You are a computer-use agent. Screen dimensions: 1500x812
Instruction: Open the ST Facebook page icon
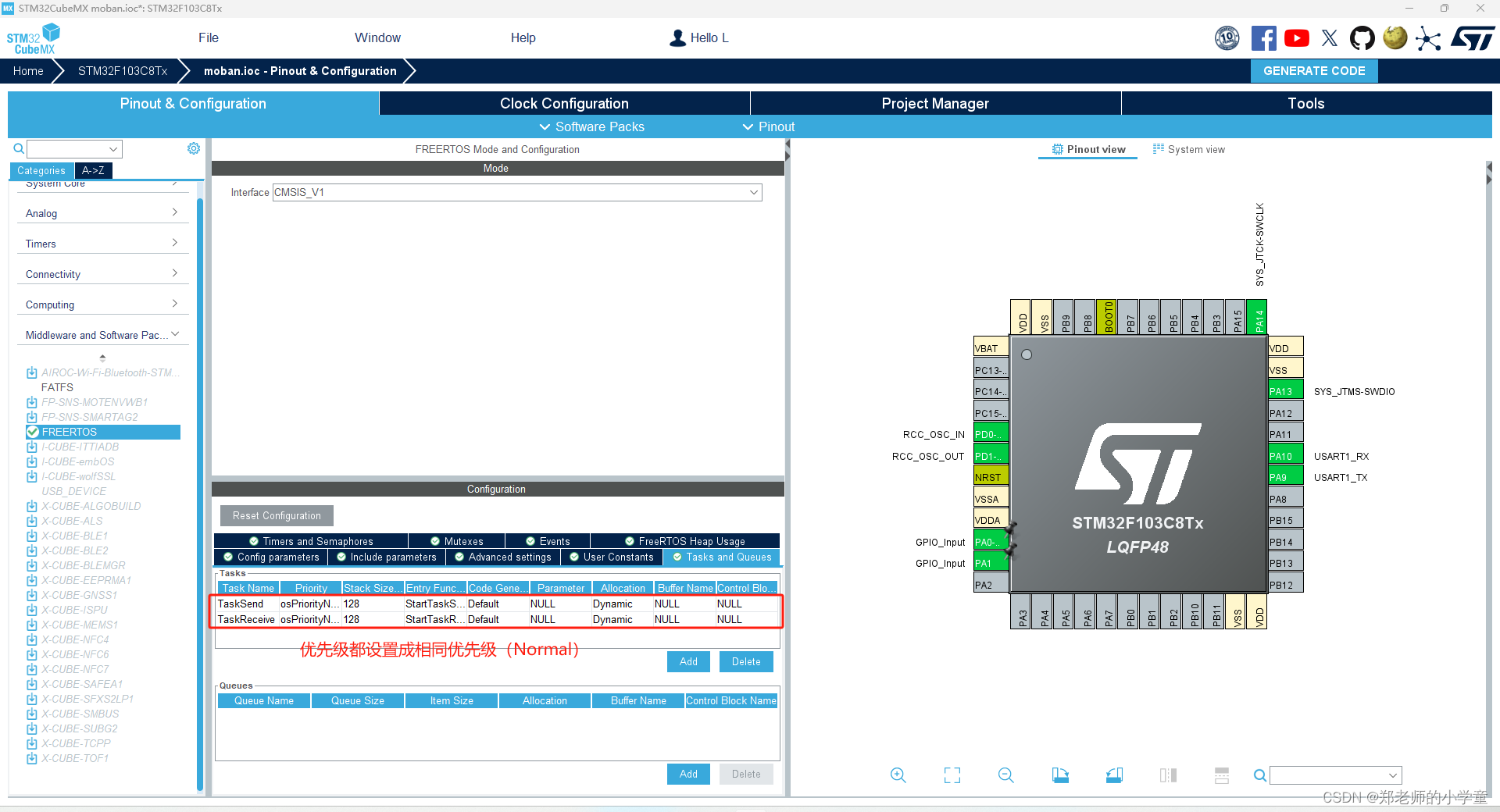click(x=1263, y=38)
